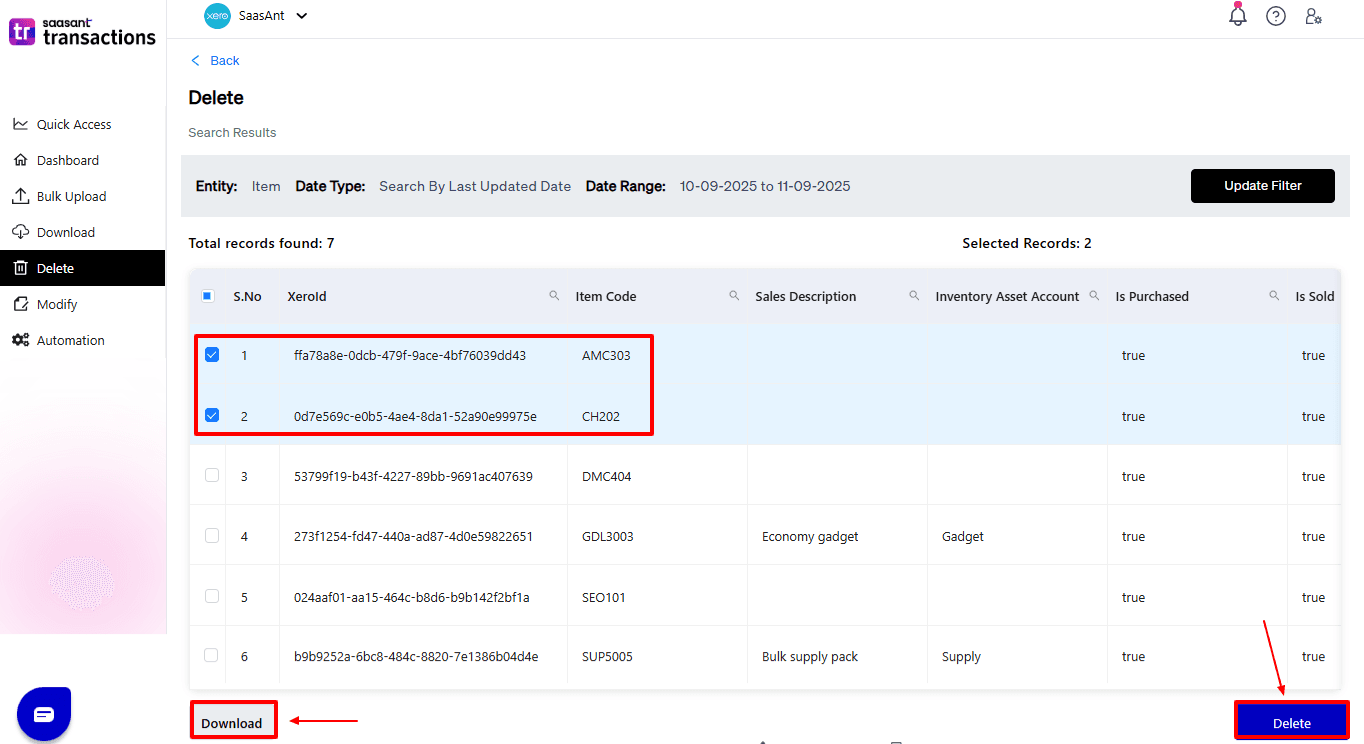Go to Modify in the sidebar
Image resolution: width=1364 pixels, height=744 pixels.
(x=56, y=305)
